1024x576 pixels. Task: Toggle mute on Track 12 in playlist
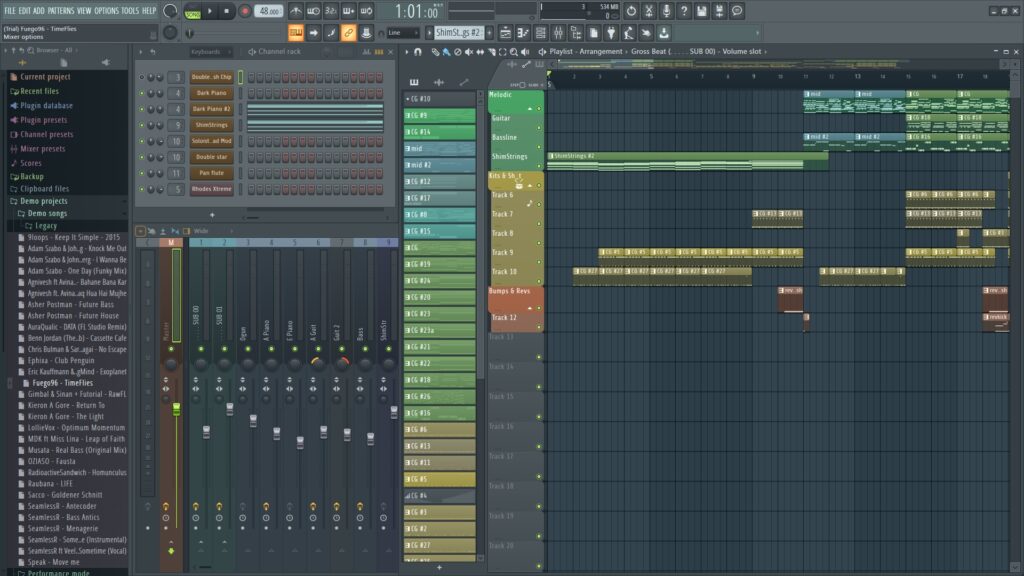539,327
